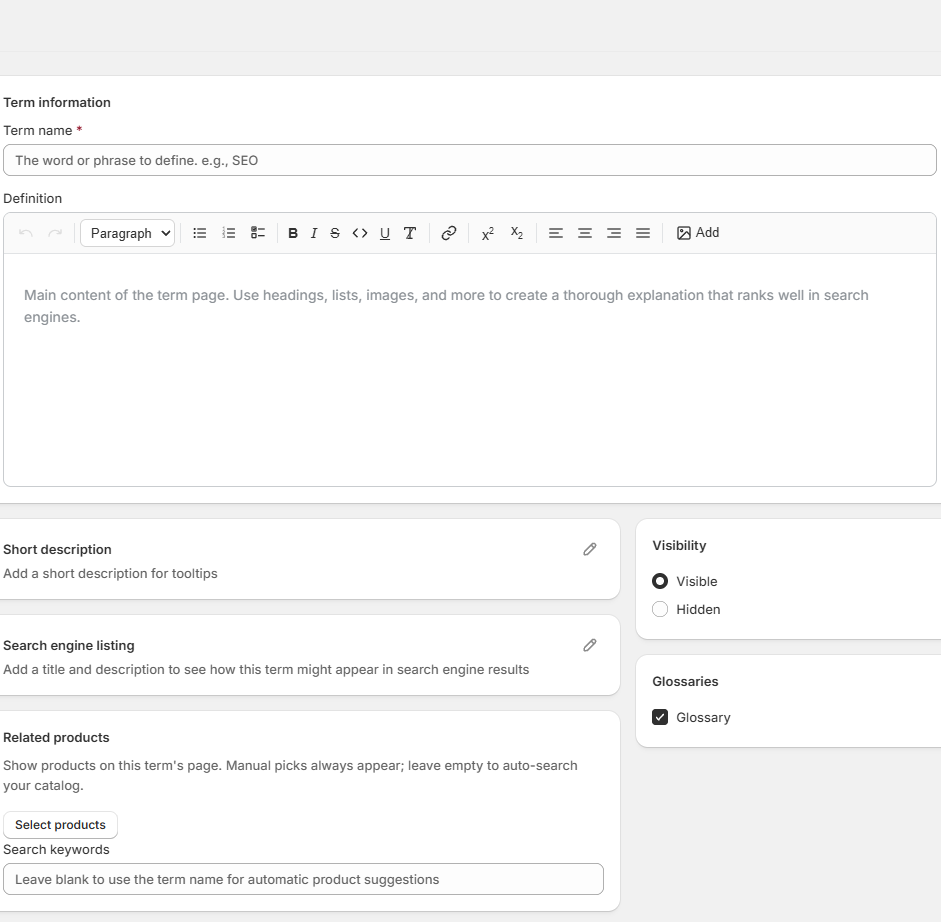Edit the Short description with pencil icon
This screenshot has width=941, height=922.
[x=590, y=549]
